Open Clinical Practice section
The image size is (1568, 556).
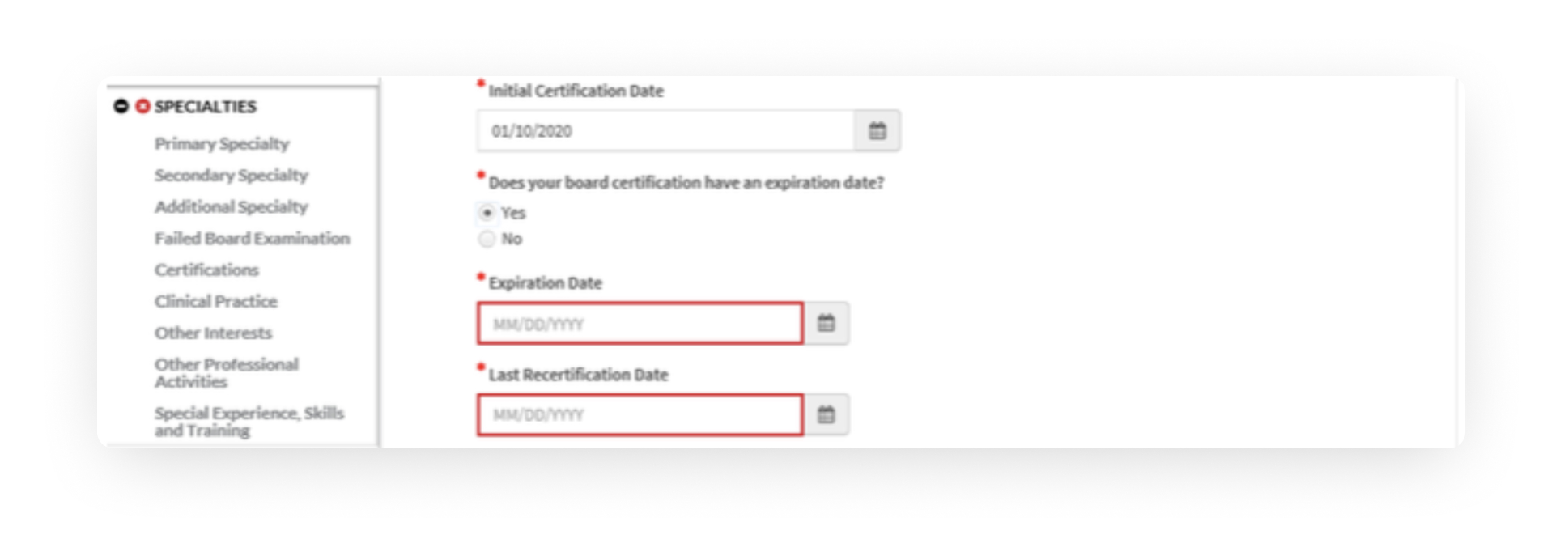click(x=216, y=301)
